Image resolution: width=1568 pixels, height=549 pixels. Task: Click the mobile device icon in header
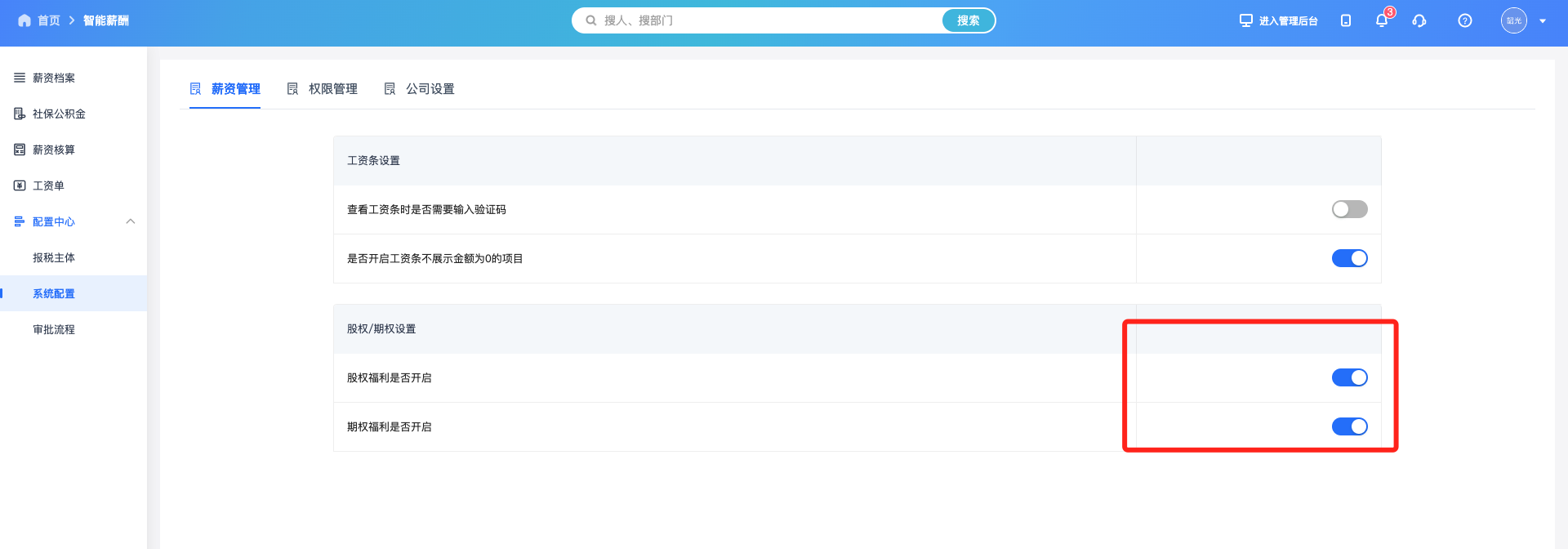(1346, 20)
